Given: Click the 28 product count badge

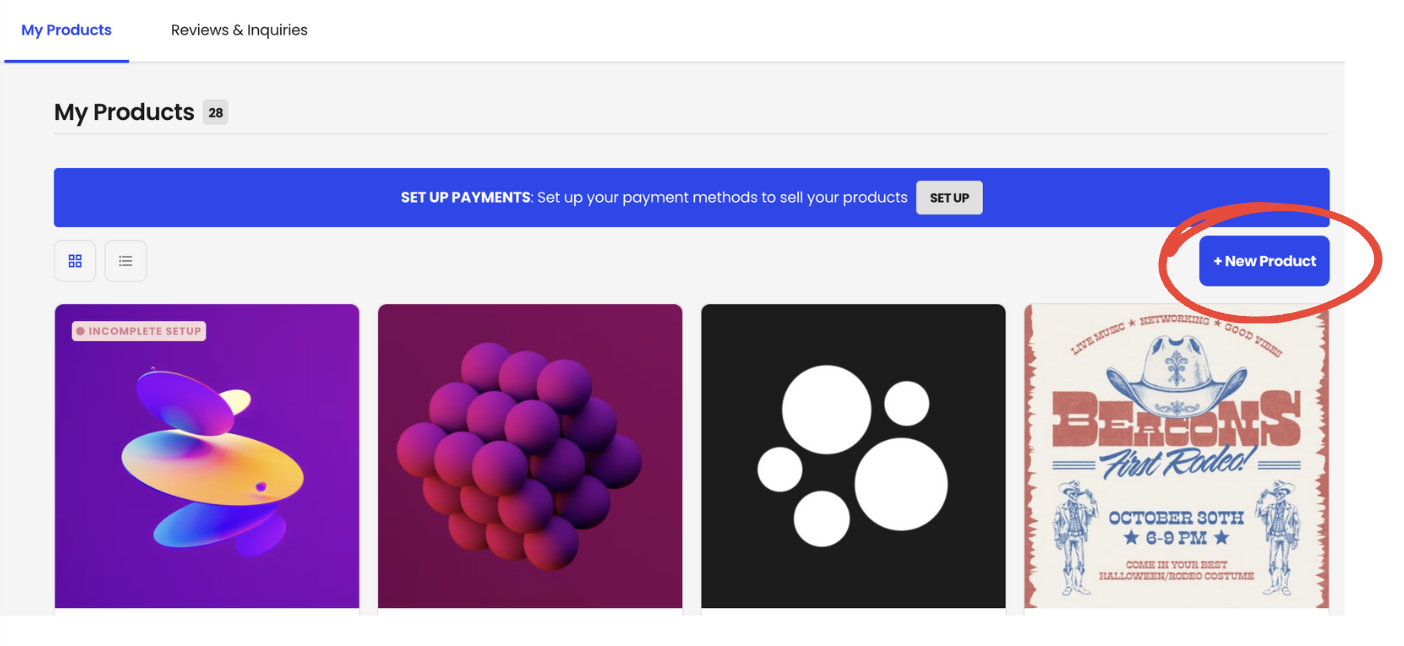Looking at the screenshot, I should (215, 112).
